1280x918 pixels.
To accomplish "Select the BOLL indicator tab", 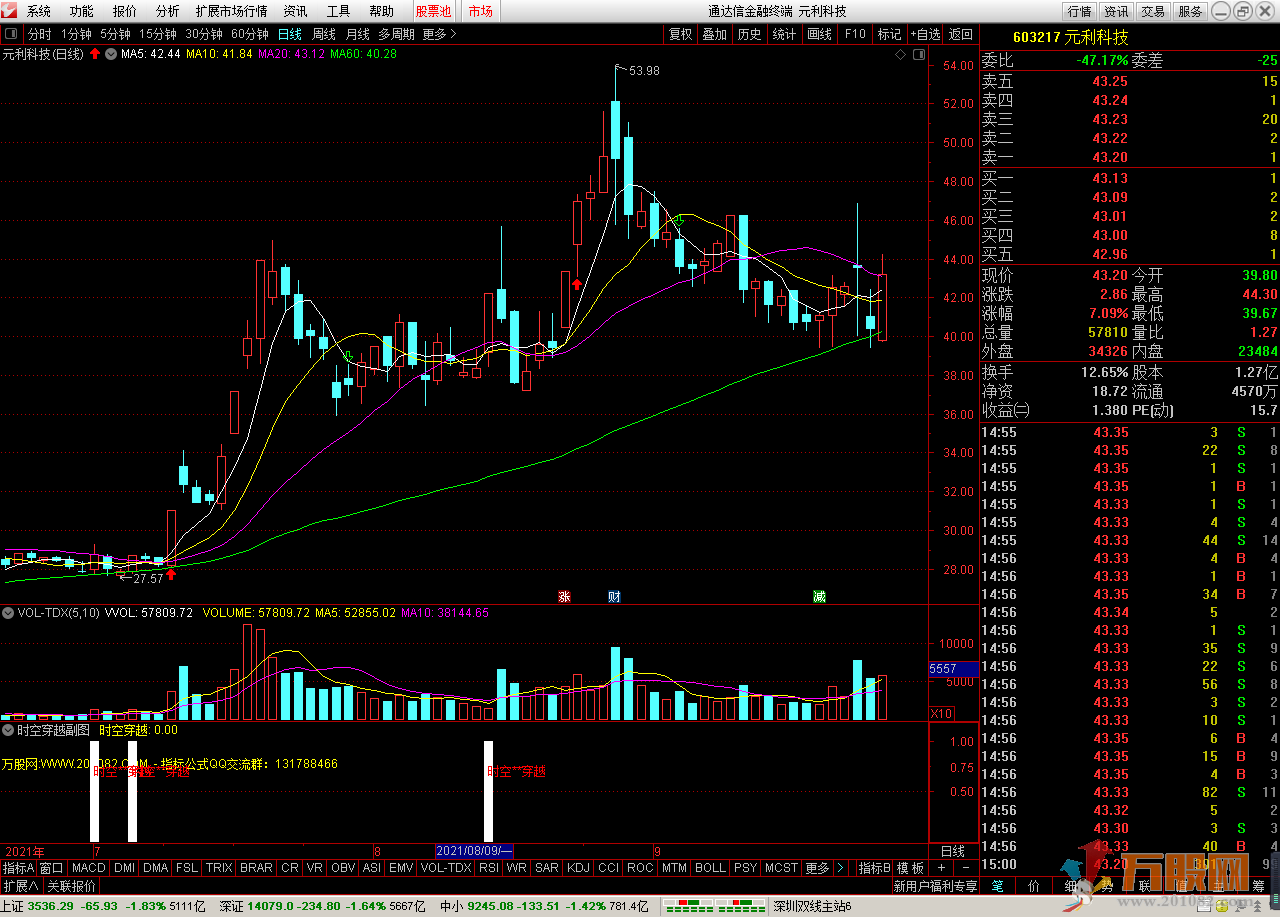I will [710, 868].
